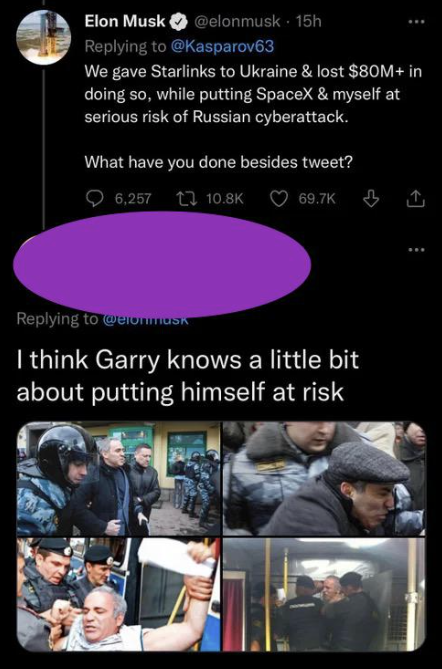
Task: Open the 15h timestamp of the tweet
Action: pyautogui.click(x=308, y=21)
